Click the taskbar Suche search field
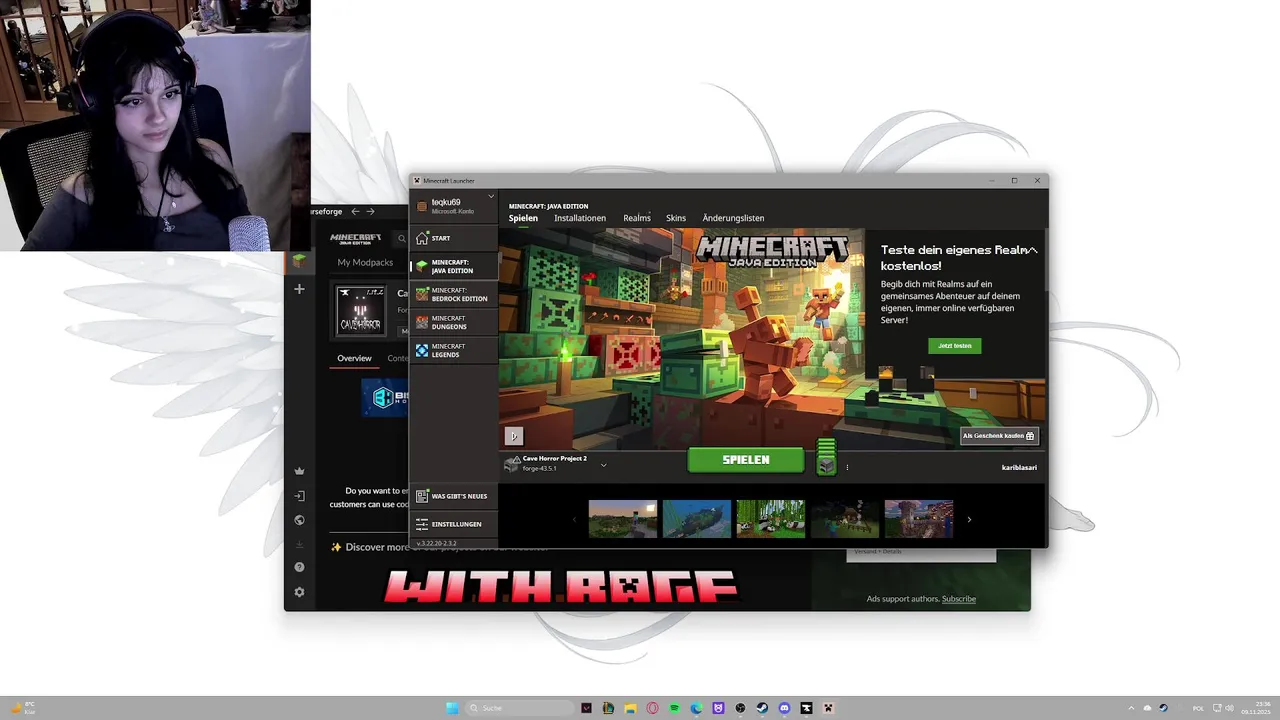 (520, 708)
